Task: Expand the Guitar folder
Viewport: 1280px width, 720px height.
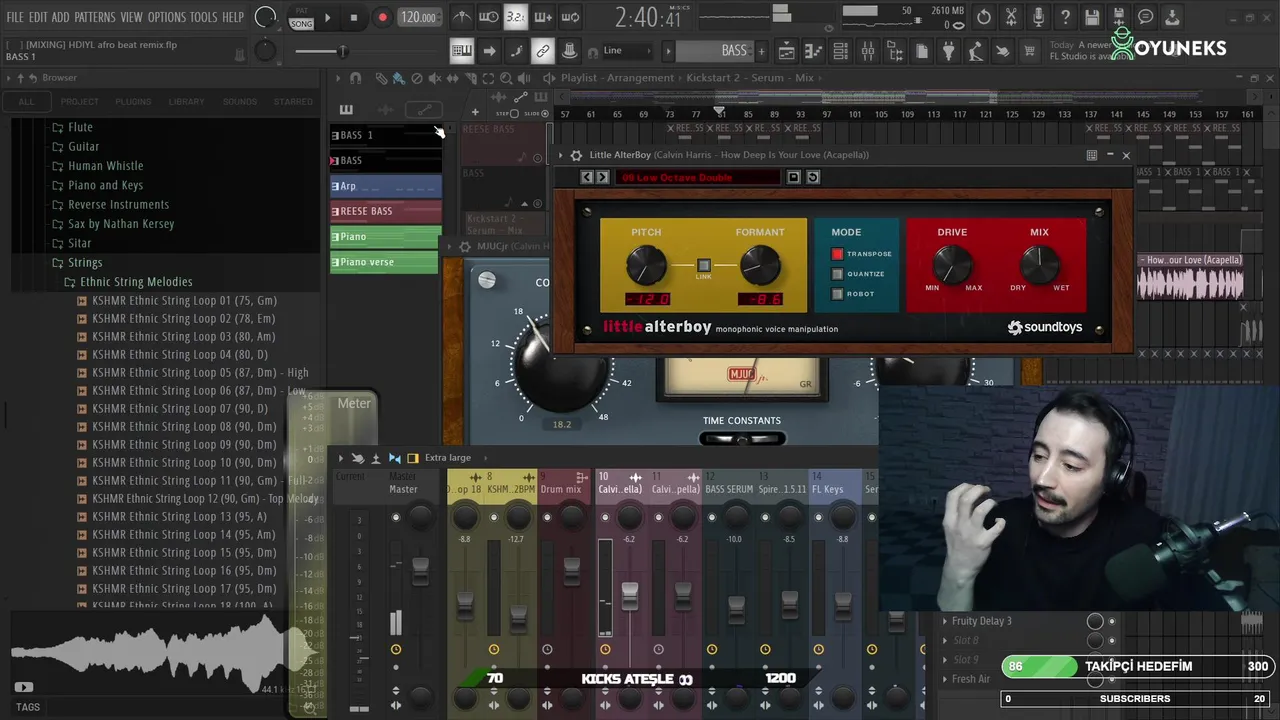Action: click(x=84, y=146)
